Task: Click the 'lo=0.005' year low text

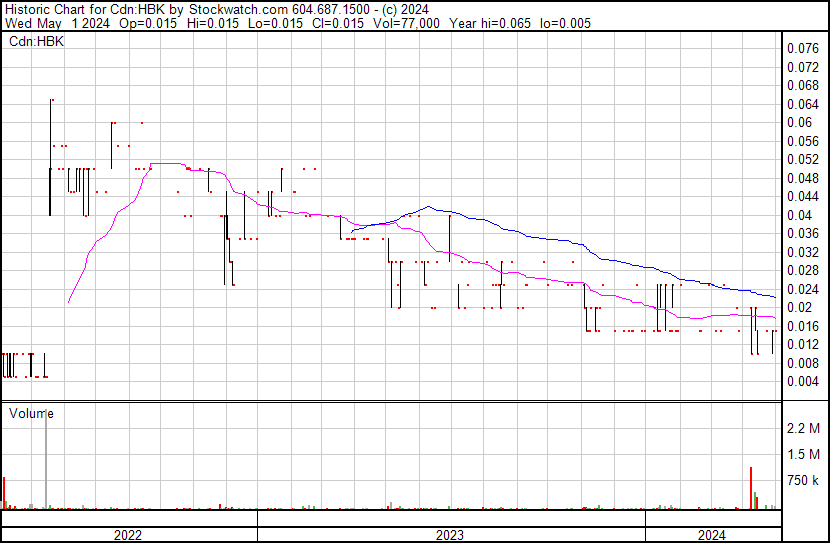Action: point(565,23)
